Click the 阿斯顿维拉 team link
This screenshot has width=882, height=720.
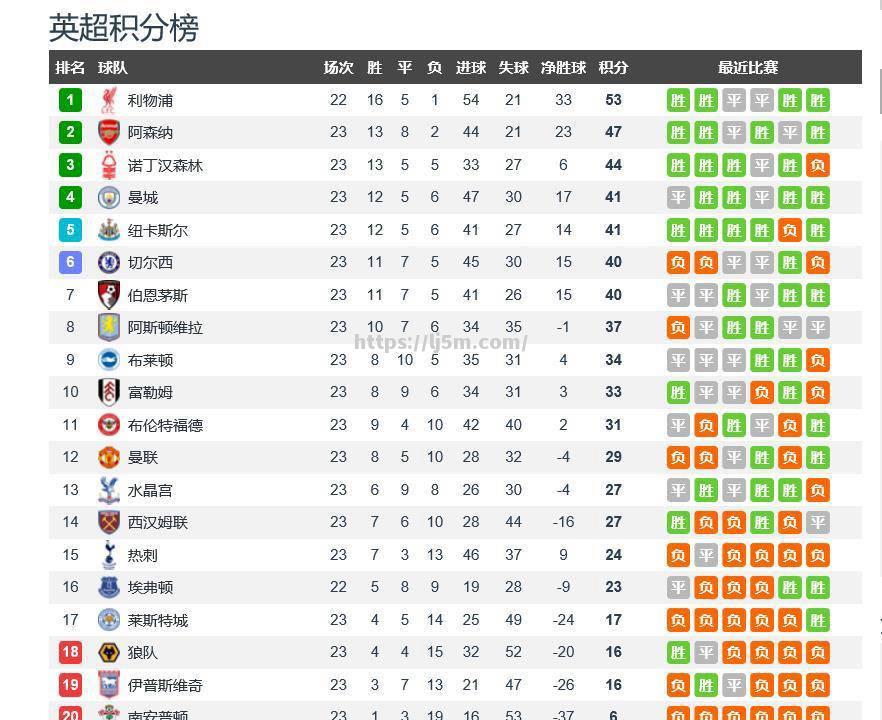(x=165, y=327)
